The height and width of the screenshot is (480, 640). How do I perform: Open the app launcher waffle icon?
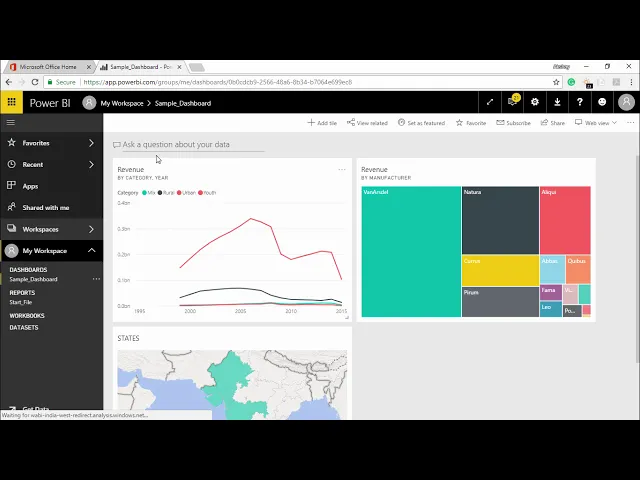pos(11,102)
